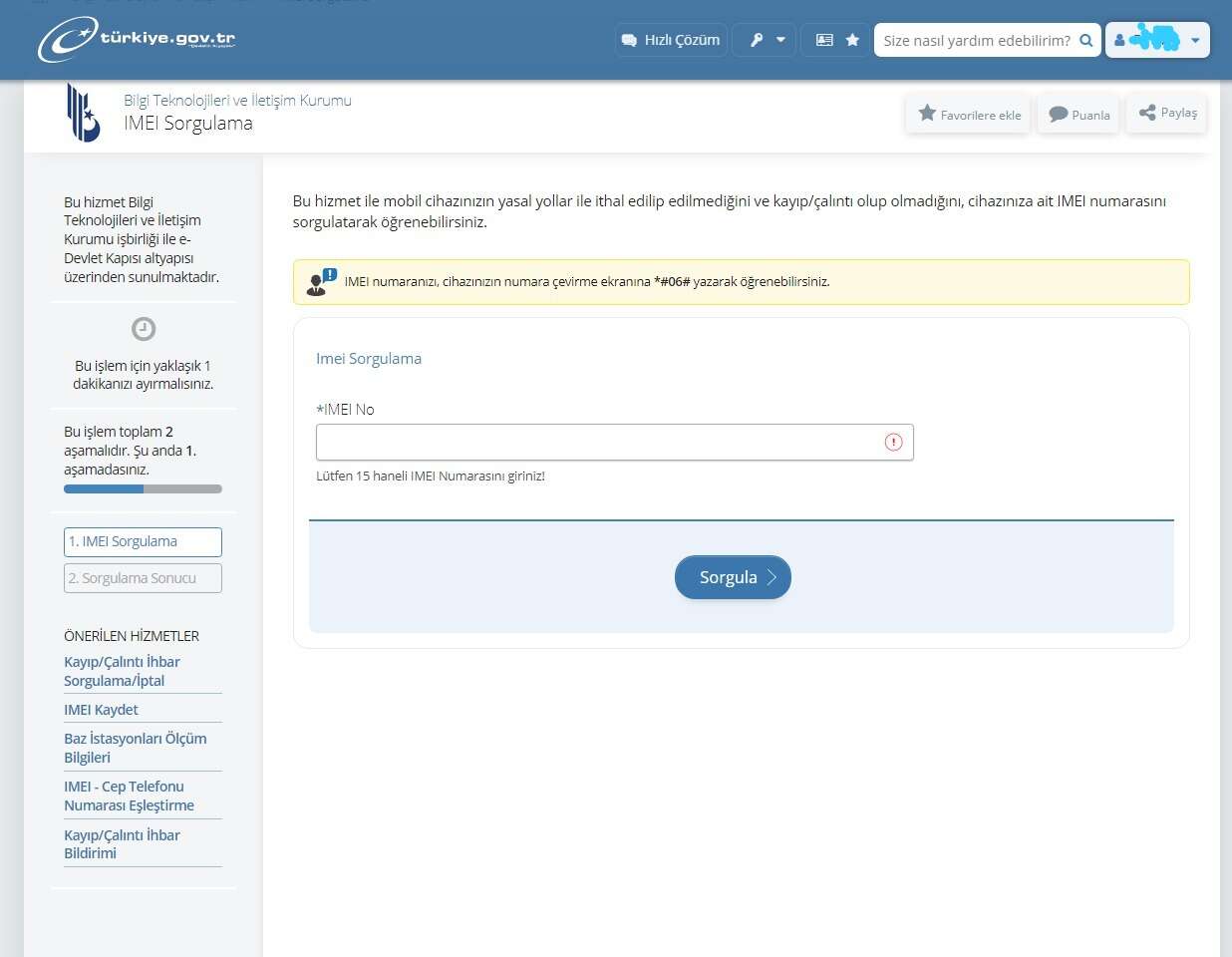
Task: Click Favorilere ekle button
Action: coord(969,114)
